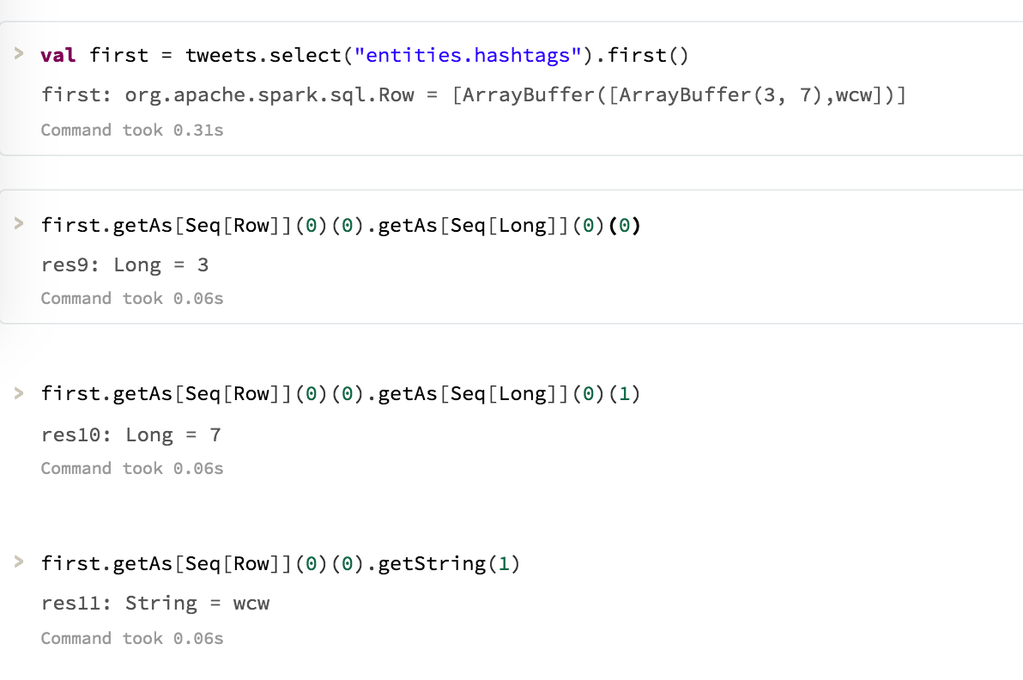Click the "Command took 0.31s" status text

click(x=132, y=130)
